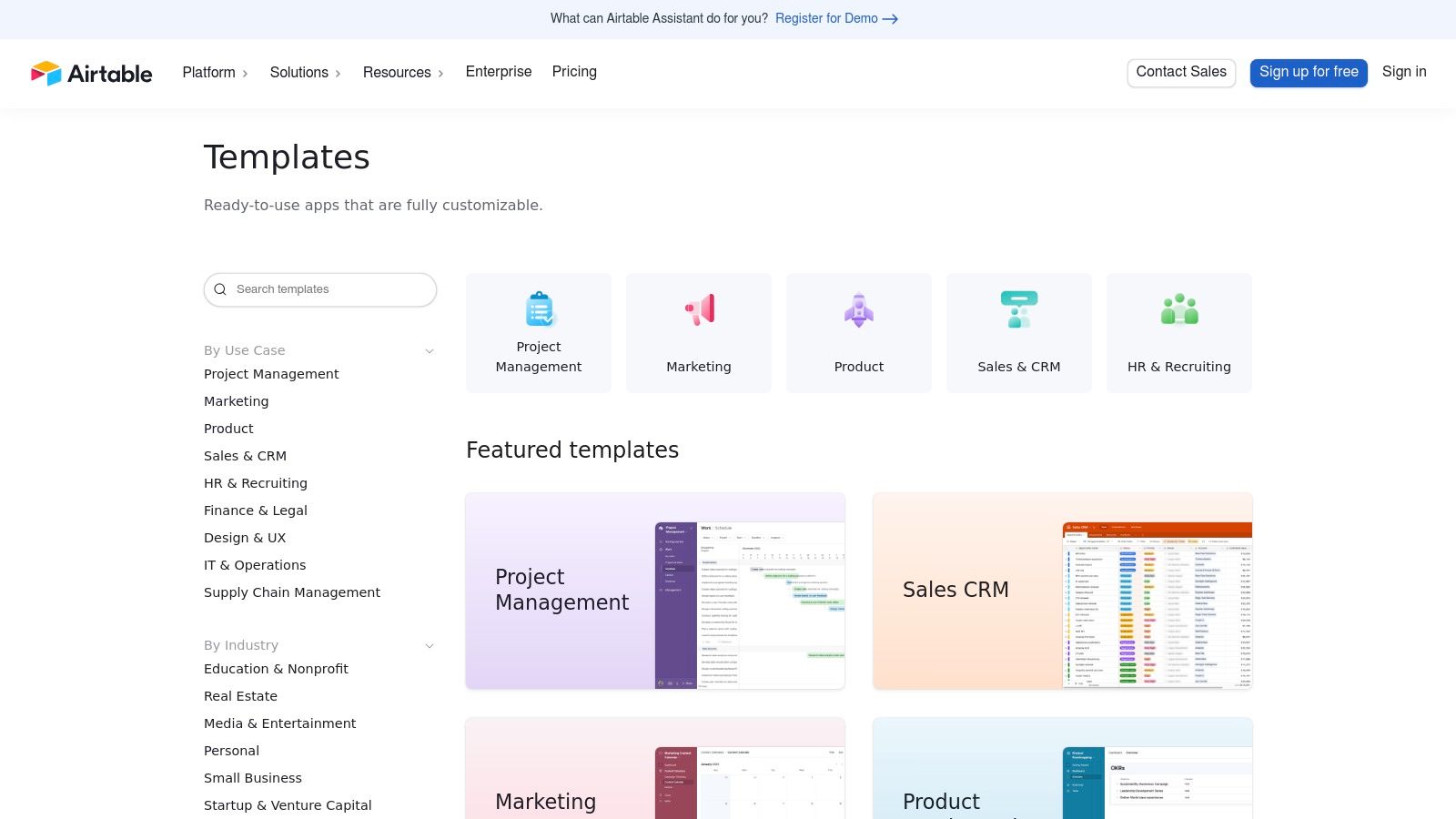Click Sign up for free

tap(1309, 73)
